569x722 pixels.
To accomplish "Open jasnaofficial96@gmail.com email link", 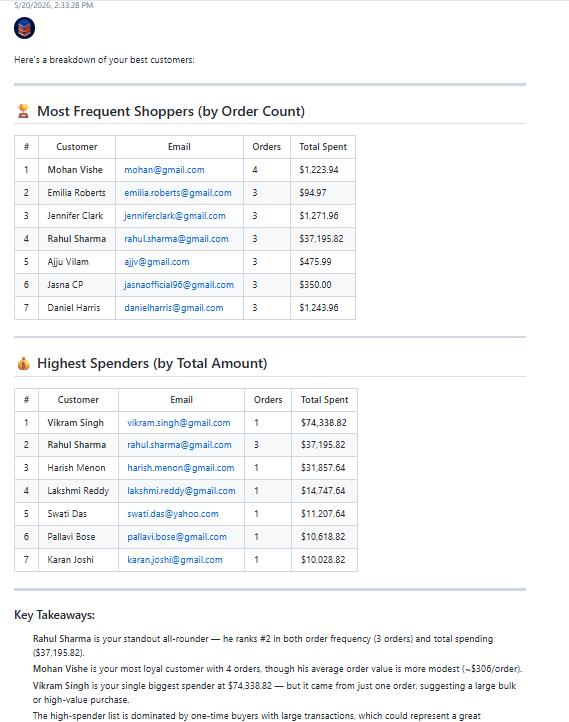I will [x=179, y=285].
